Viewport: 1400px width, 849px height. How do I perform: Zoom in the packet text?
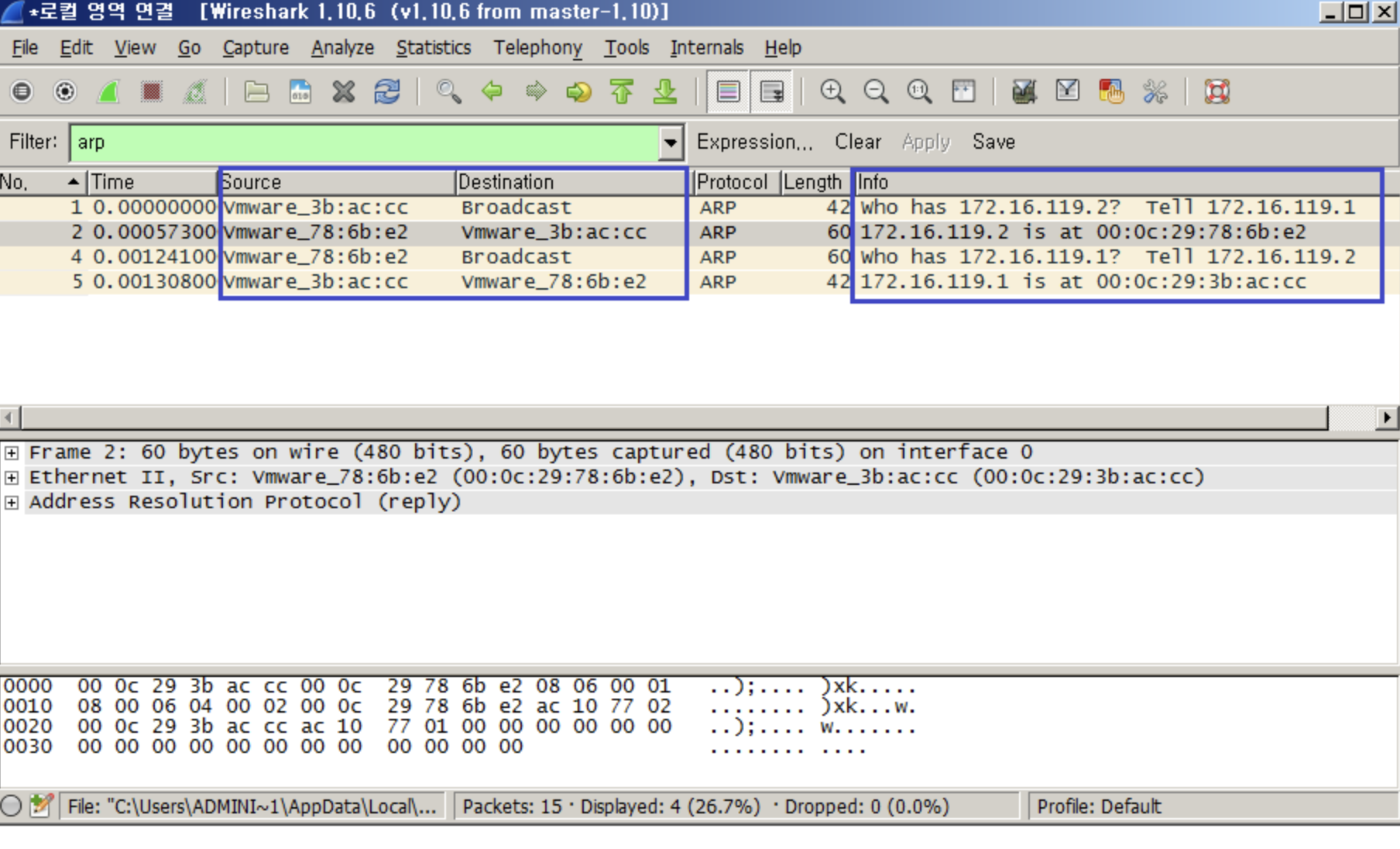832,91
